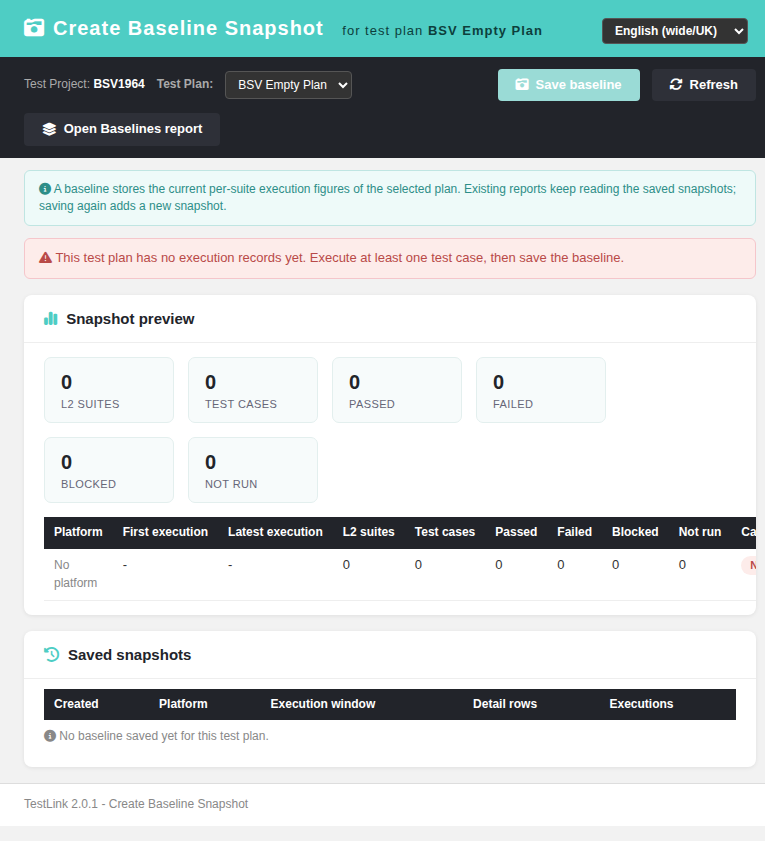Open the Test Plan BSV Empty Plan dropdown
Viewport: 765px width, 841px height.
[x=288, y=85]
